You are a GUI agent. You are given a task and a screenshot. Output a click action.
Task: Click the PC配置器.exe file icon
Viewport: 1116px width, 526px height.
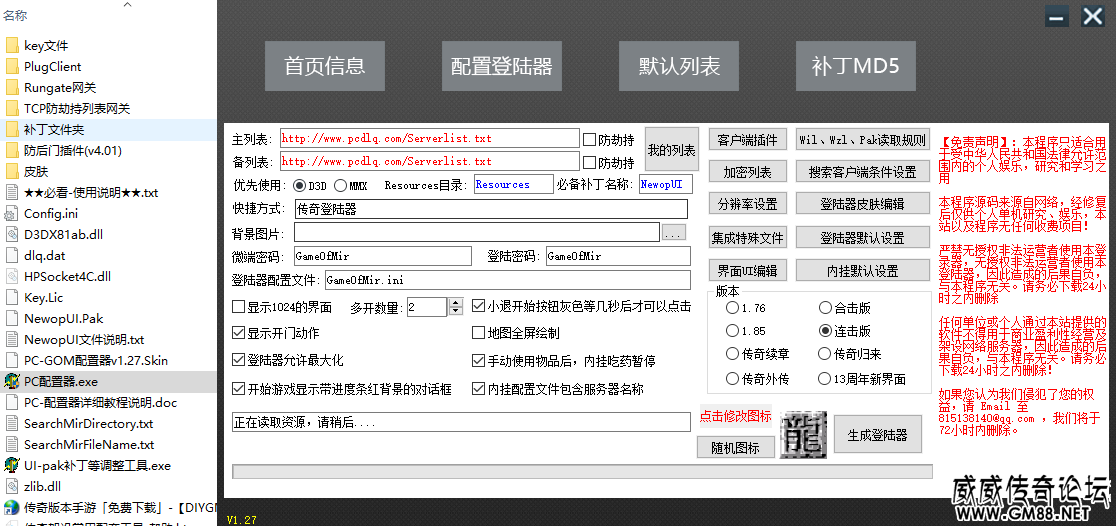[12, 381]
